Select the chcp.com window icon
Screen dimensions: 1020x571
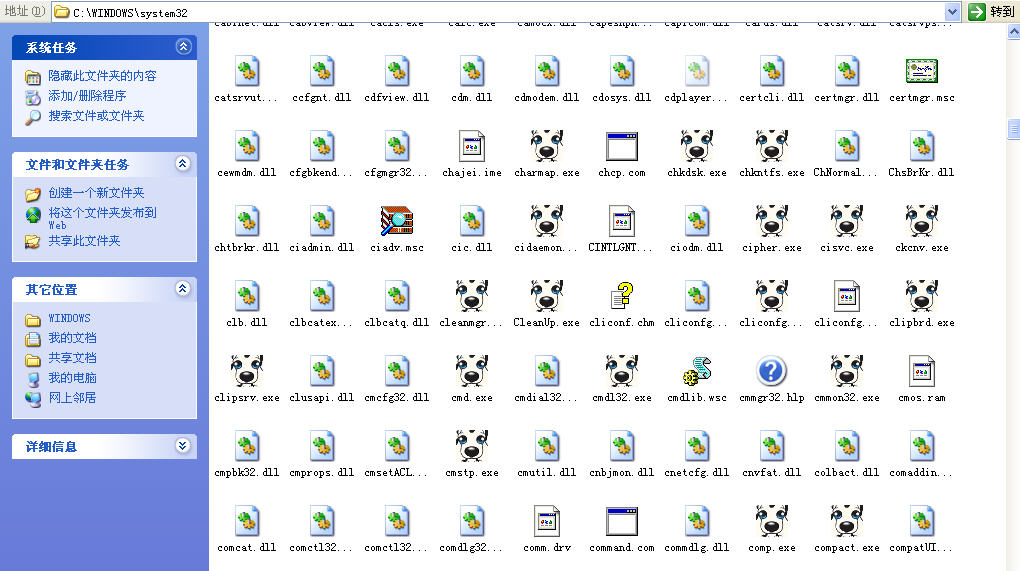click(622, 146)
